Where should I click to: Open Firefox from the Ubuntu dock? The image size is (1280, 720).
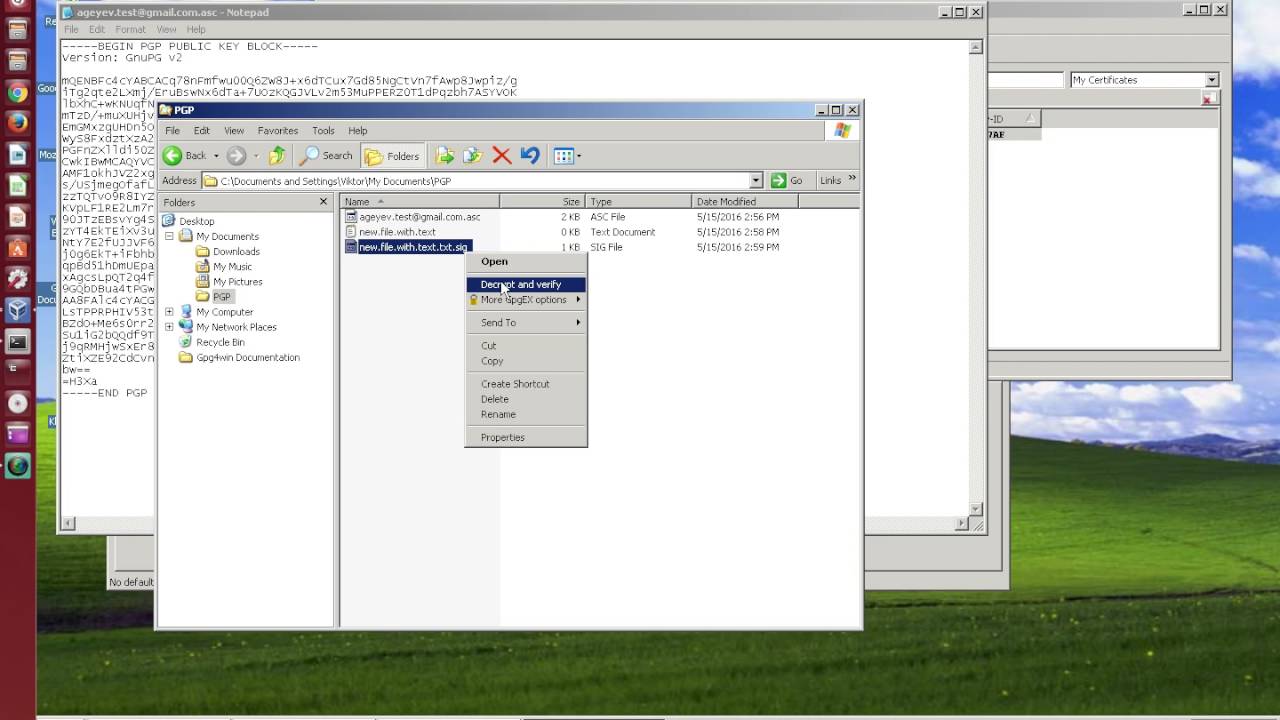[17, 124]
